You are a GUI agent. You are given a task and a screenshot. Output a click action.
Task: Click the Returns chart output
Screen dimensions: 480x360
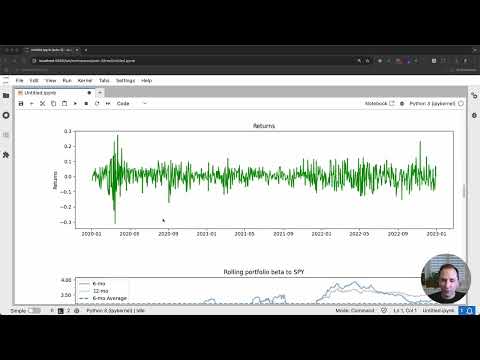coord(254,180)
